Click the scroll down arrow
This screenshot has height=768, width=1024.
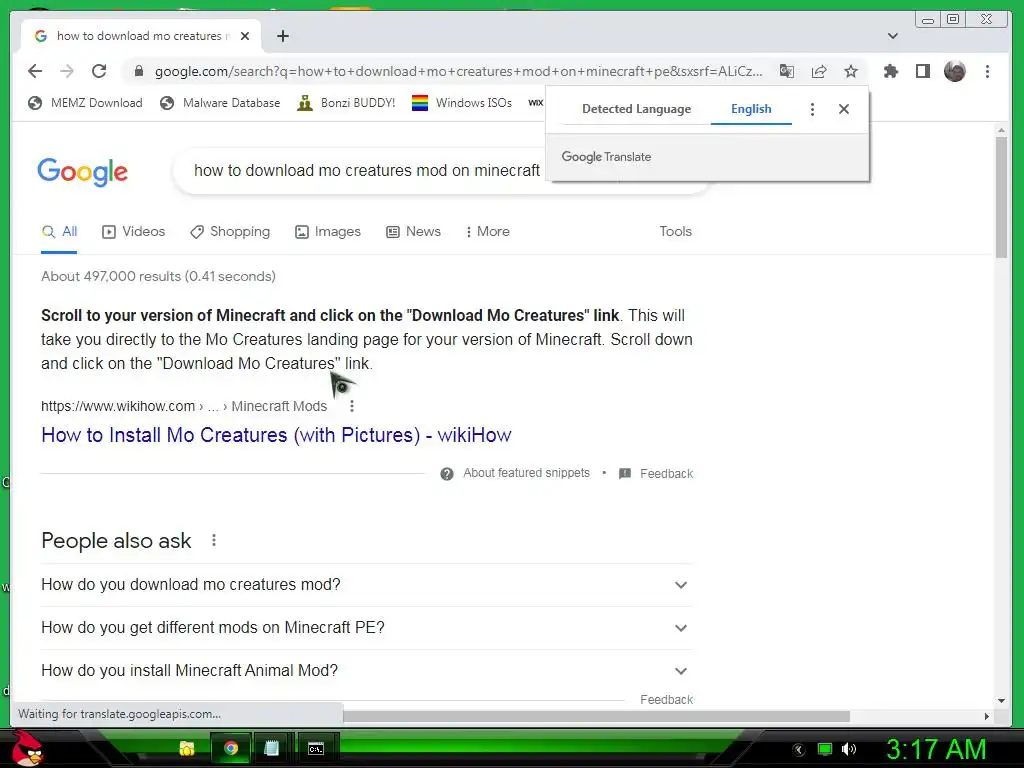pyautogui.click(x=1002, y=701)
